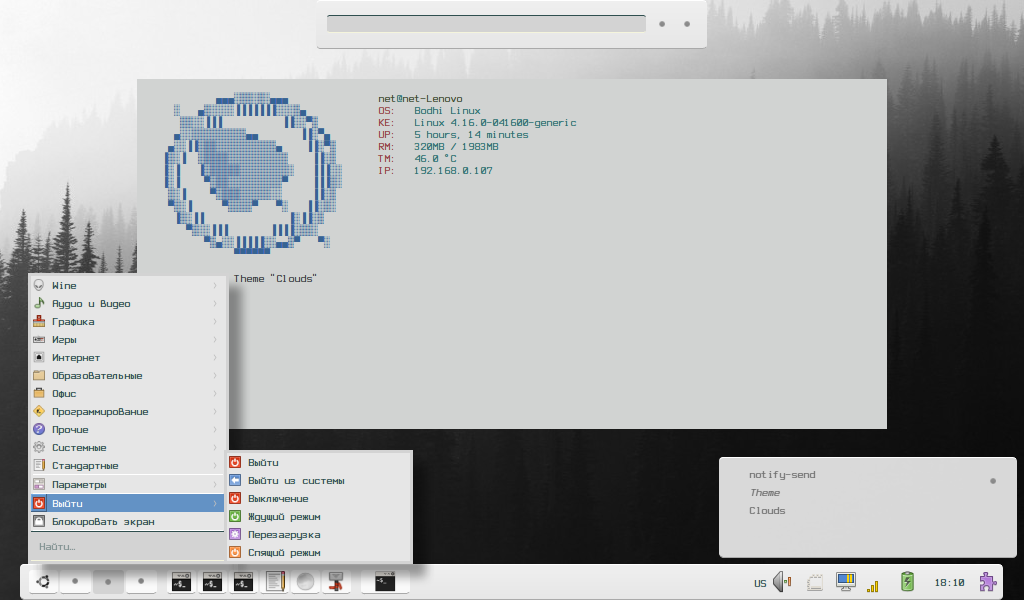Expand the Образовательные submenu arrow

click(214, 375)
